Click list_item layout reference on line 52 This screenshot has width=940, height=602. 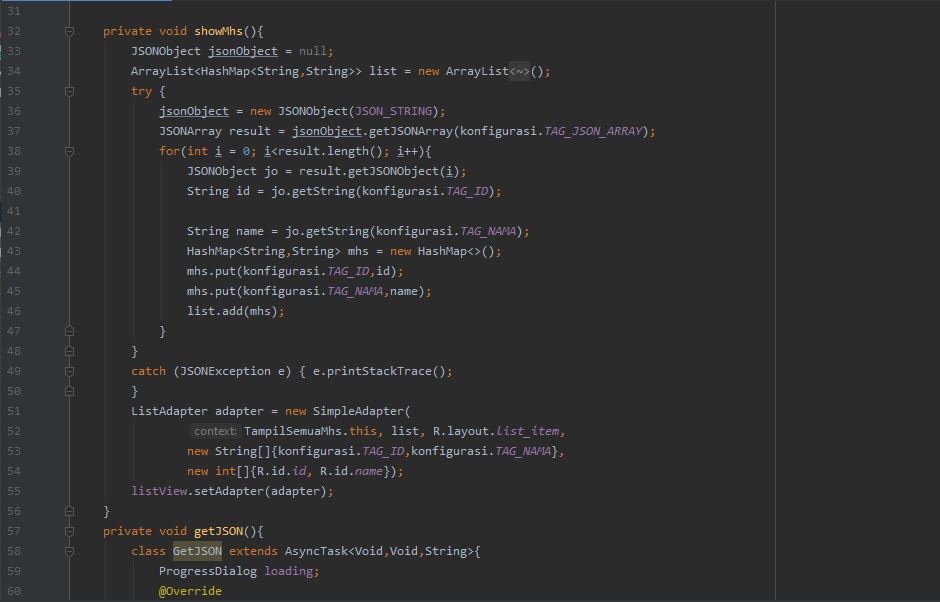528,431
